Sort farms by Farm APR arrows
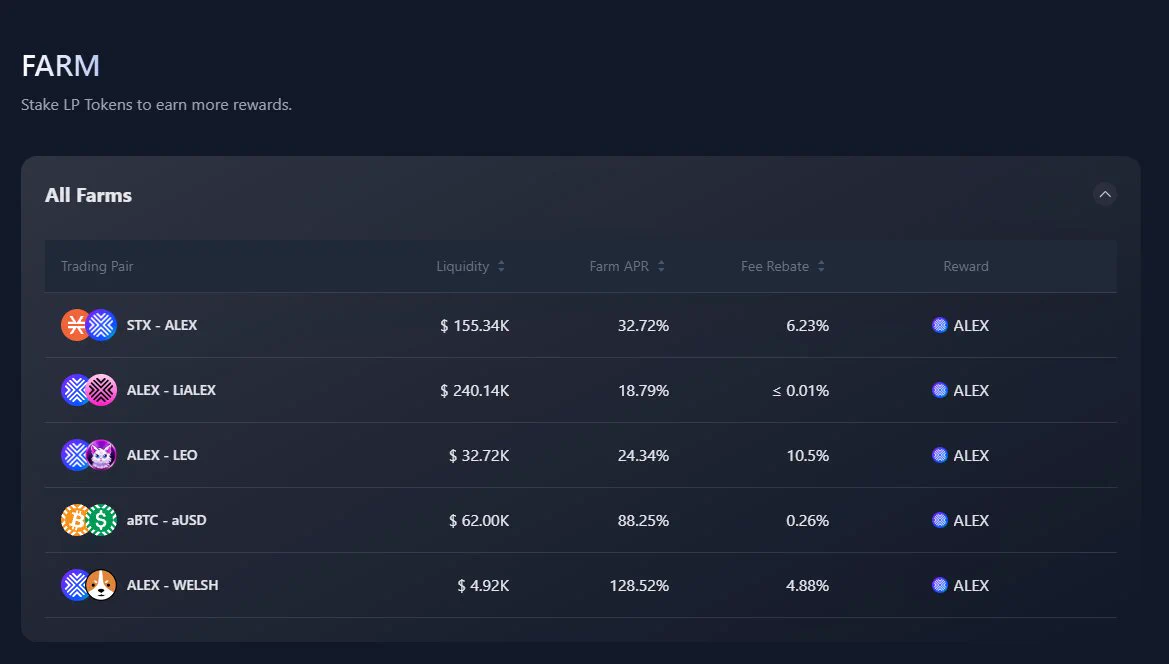This screenshot has height=664, width=1169. coord(661,266)
